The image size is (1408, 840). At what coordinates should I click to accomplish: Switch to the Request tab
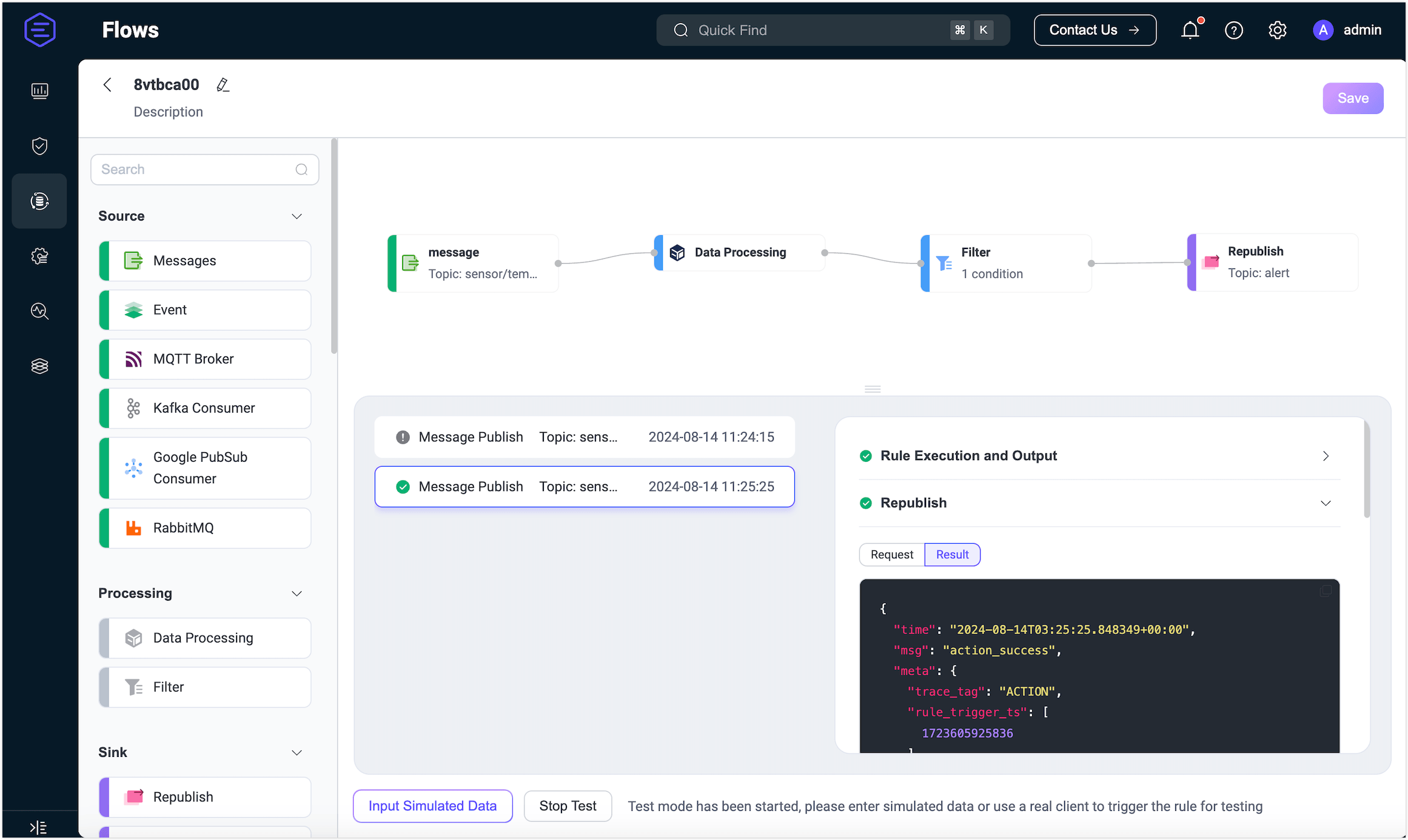891,555
